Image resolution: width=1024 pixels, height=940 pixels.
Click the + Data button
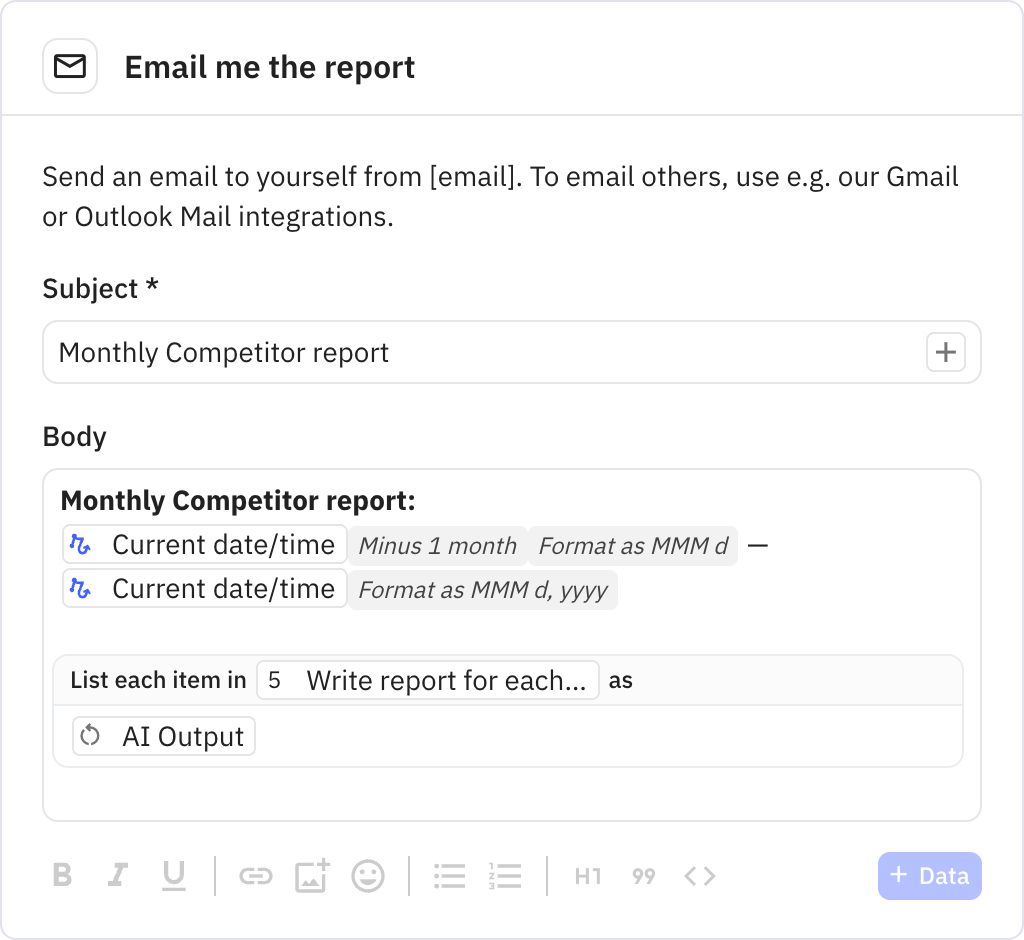click(929, 875)
